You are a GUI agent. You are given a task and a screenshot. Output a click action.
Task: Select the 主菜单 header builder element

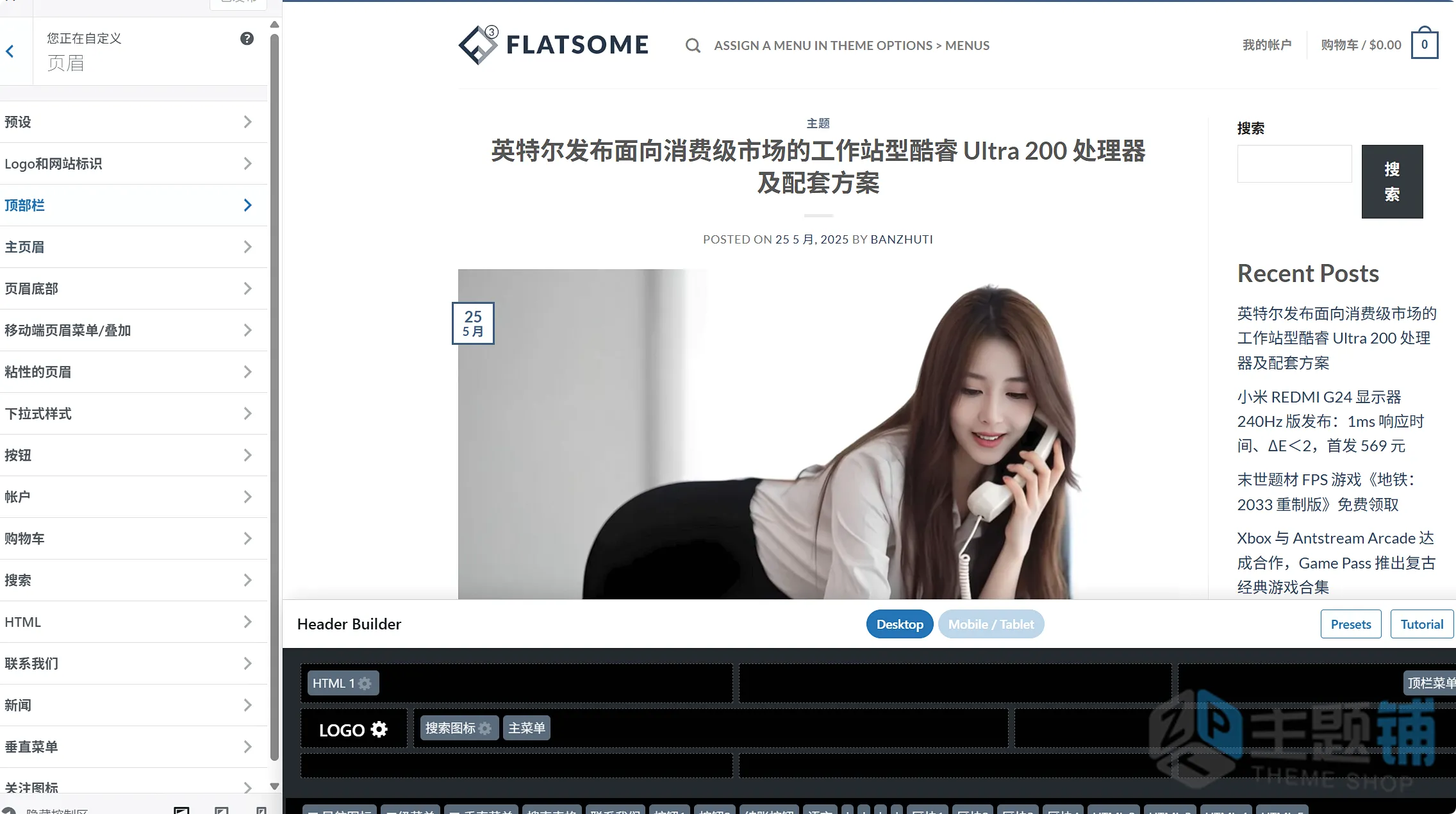coord(527,728)
